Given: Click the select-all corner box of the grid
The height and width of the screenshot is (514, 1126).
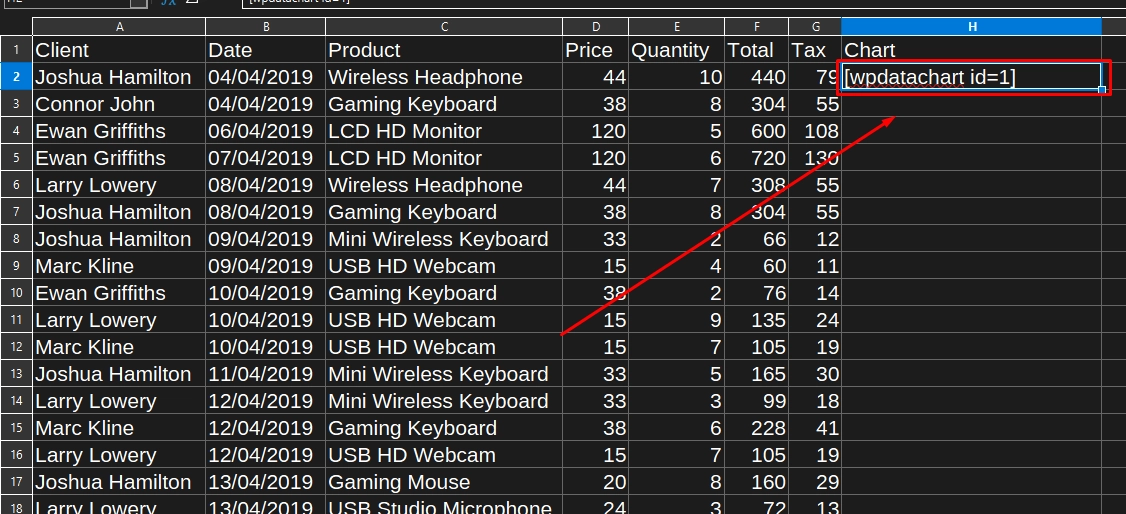Looking at the screenshot, I should point(16,27).
